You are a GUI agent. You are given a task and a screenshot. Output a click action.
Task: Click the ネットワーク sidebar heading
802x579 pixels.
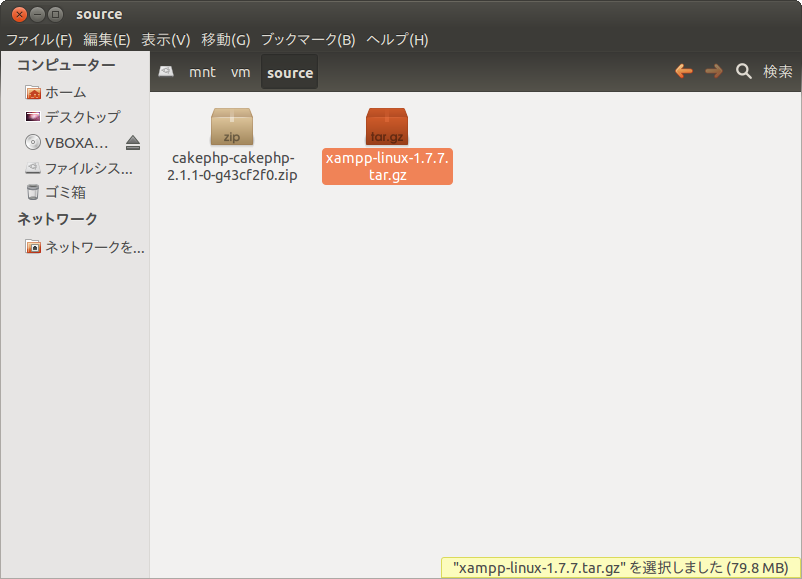coord(57,219)
